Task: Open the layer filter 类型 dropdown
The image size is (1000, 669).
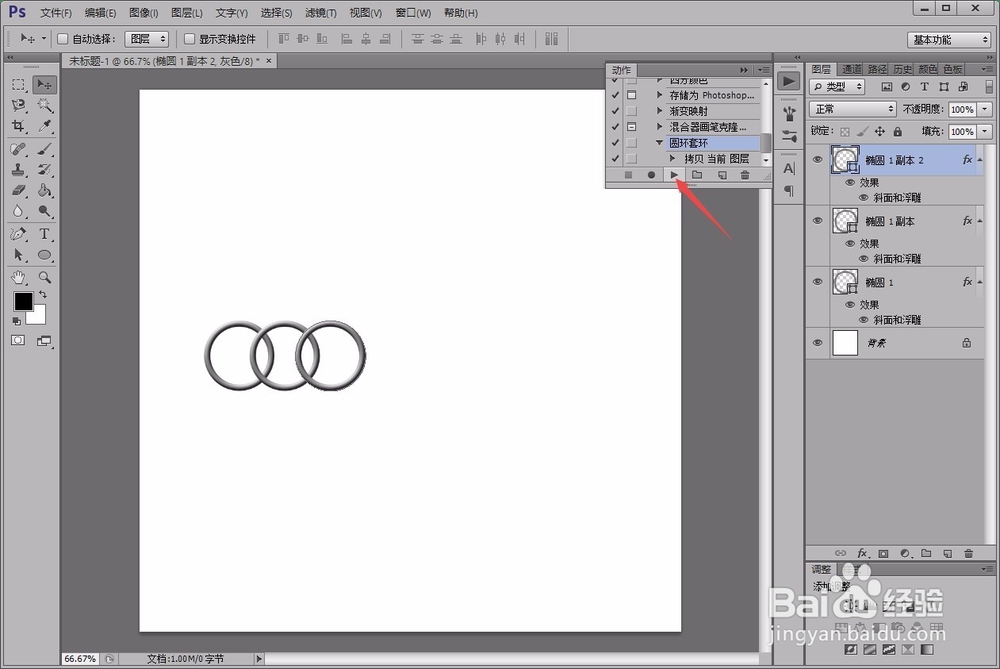Action: tap(837, 86)
